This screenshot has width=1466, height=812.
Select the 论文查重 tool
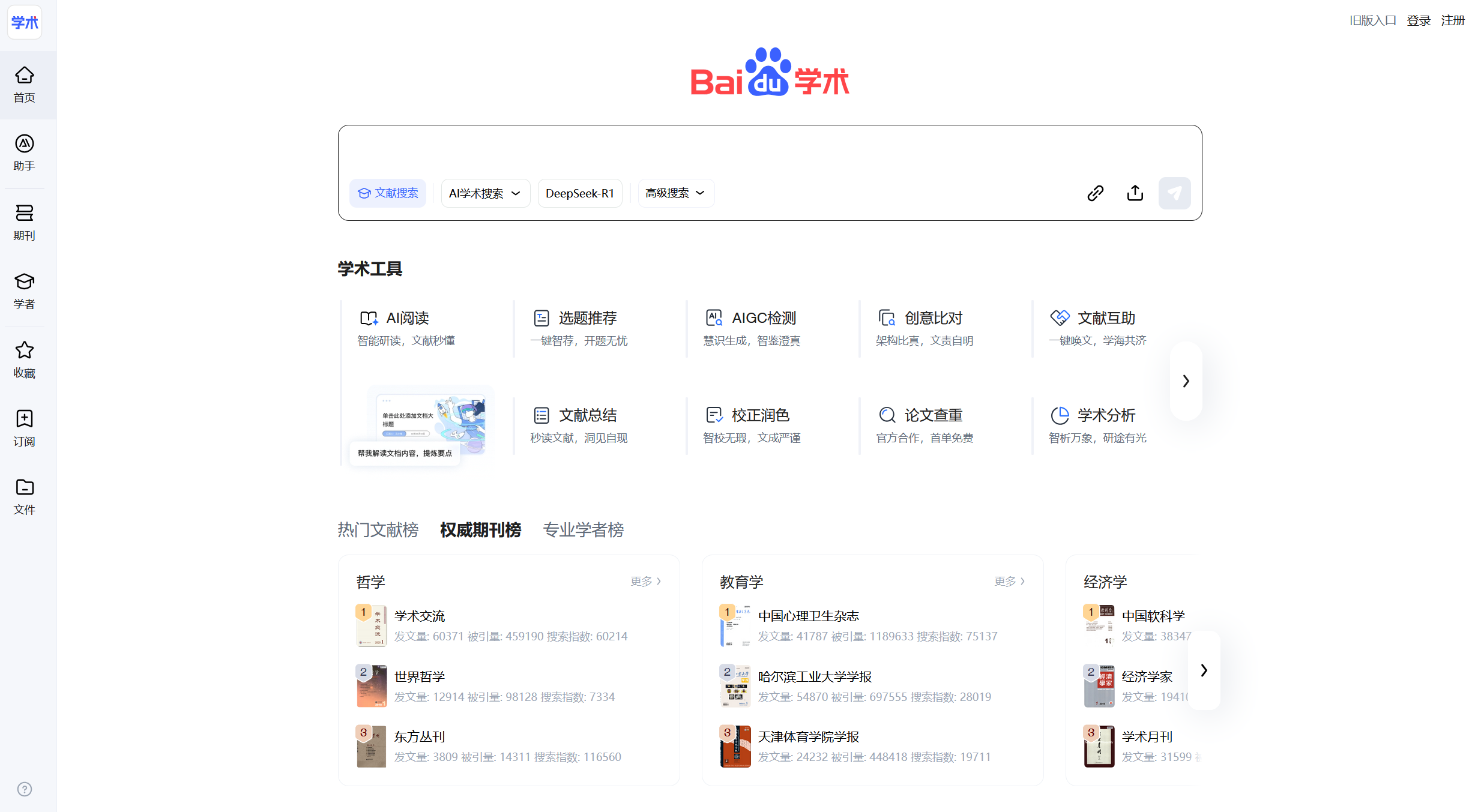tap(933, 415)
